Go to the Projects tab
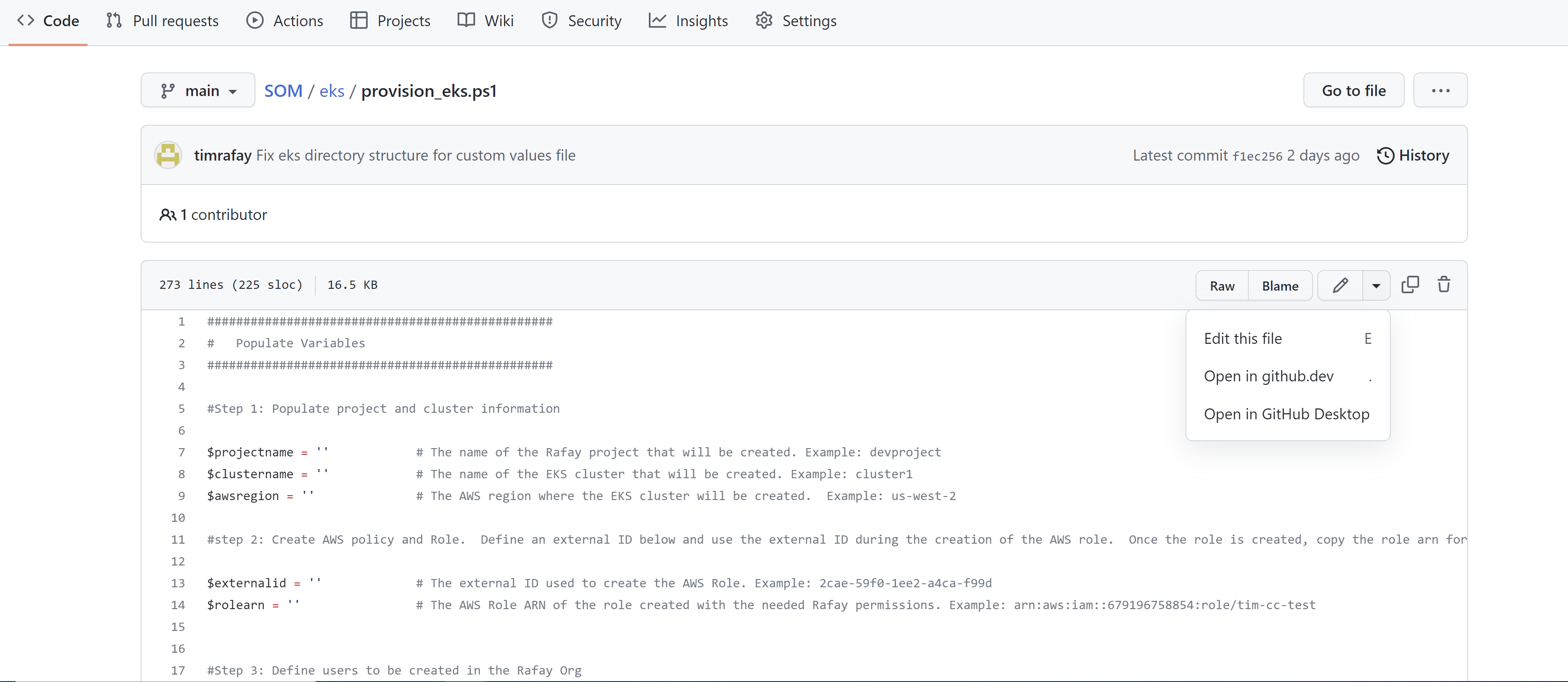Viewport: 1568px width, 682px height. coord(390,21)
